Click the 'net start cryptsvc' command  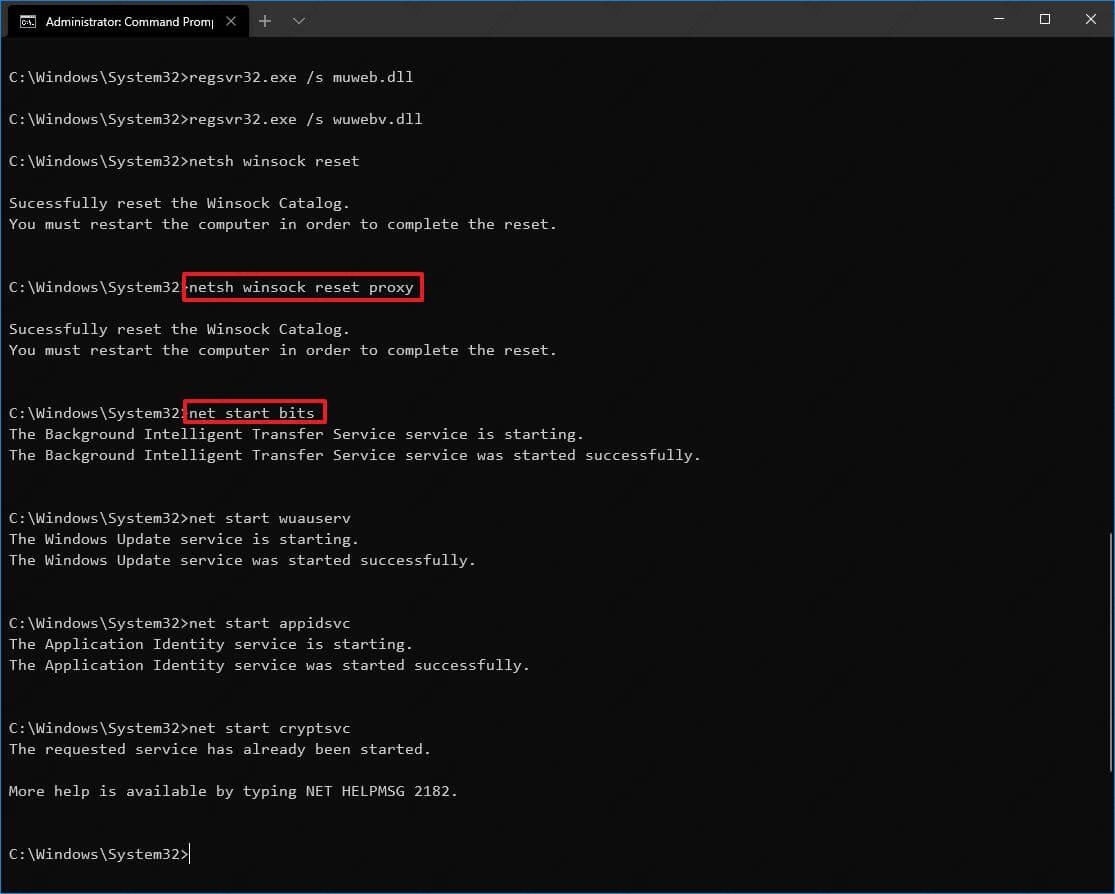tap(270, 728)
